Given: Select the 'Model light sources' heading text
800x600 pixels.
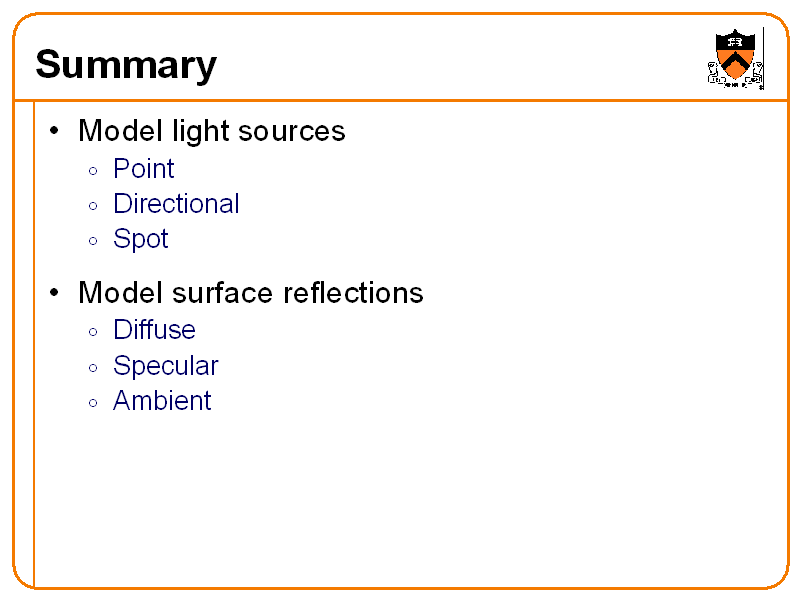Looking at the screenshot, I should click(211, 131).
